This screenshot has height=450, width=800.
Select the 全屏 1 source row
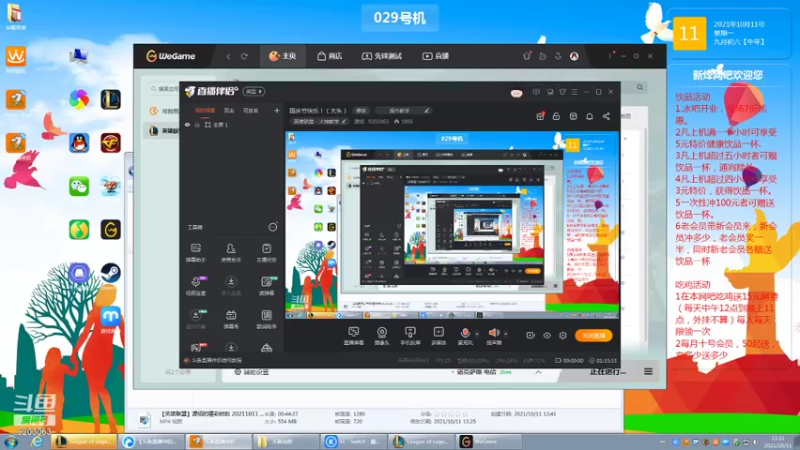(x=232, y=124)
